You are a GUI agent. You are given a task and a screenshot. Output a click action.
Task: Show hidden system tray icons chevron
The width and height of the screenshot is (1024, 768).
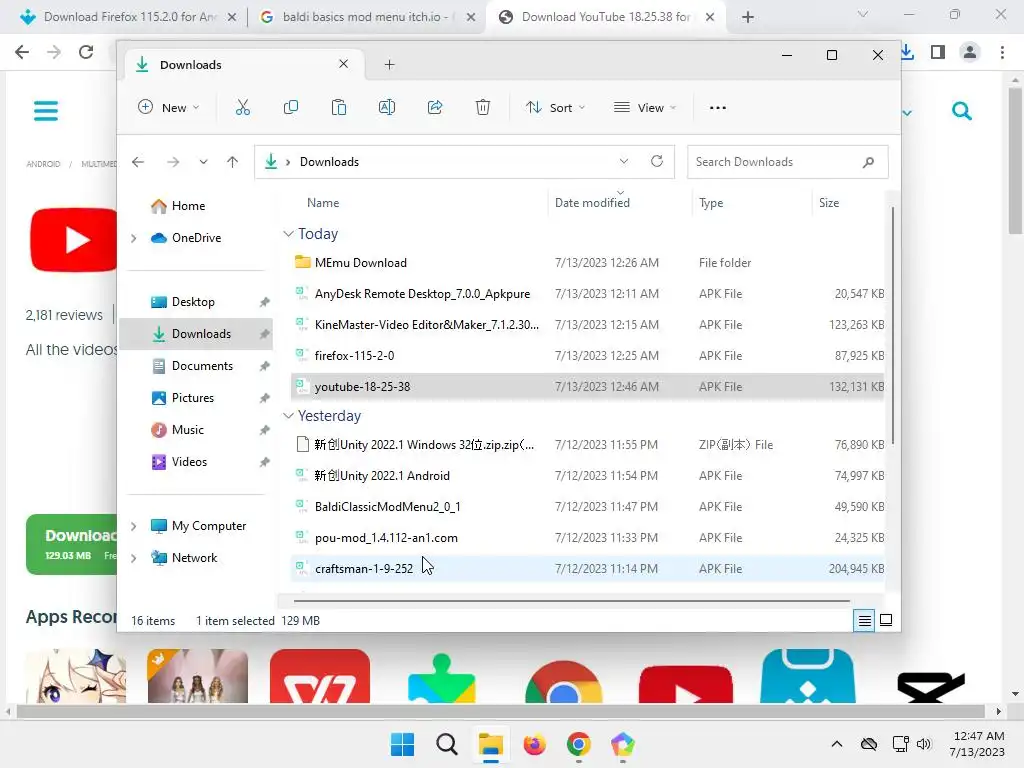click(x=837, y=744)
